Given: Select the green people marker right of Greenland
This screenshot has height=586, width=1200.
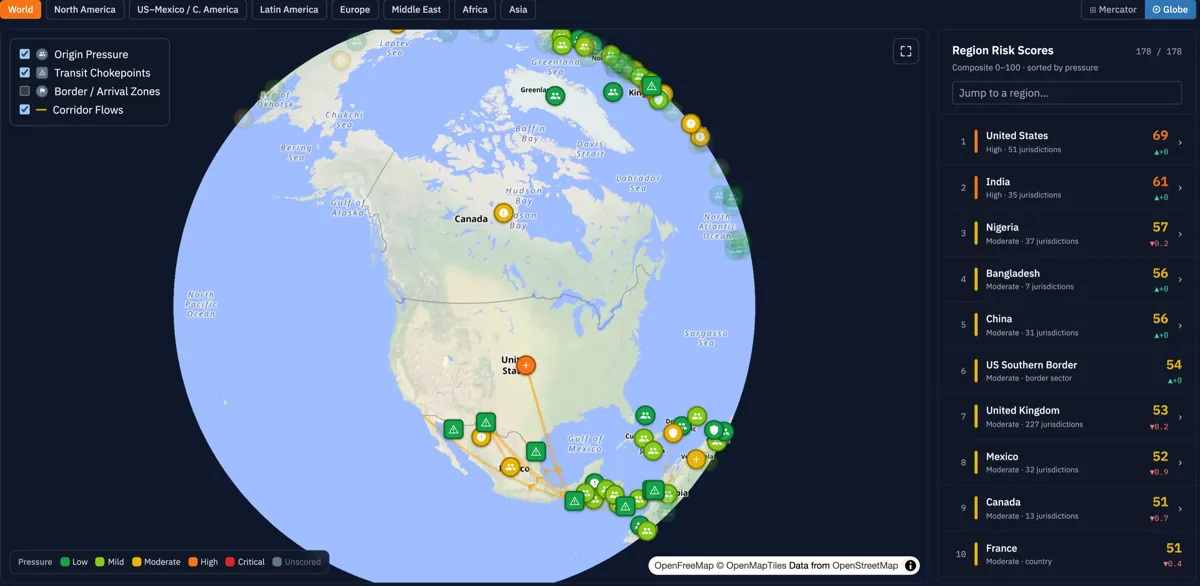Looking at the screenshot, I should coord(613,92).
